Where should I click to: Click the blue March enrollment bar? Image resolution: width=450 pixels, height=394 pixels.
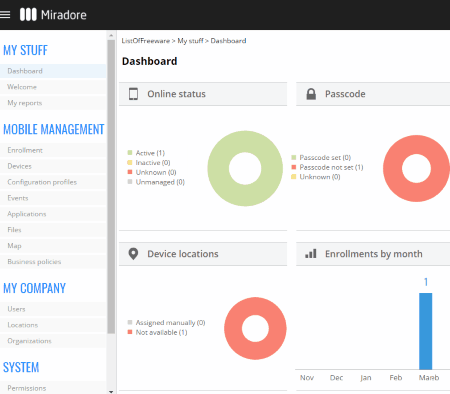click(x=426, y=331)
